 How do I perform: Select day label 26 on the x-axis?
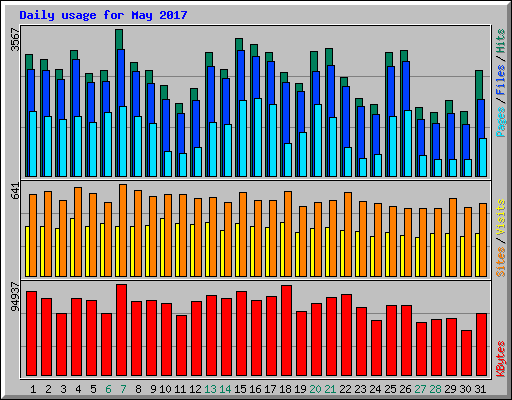[x=405, y=389]
